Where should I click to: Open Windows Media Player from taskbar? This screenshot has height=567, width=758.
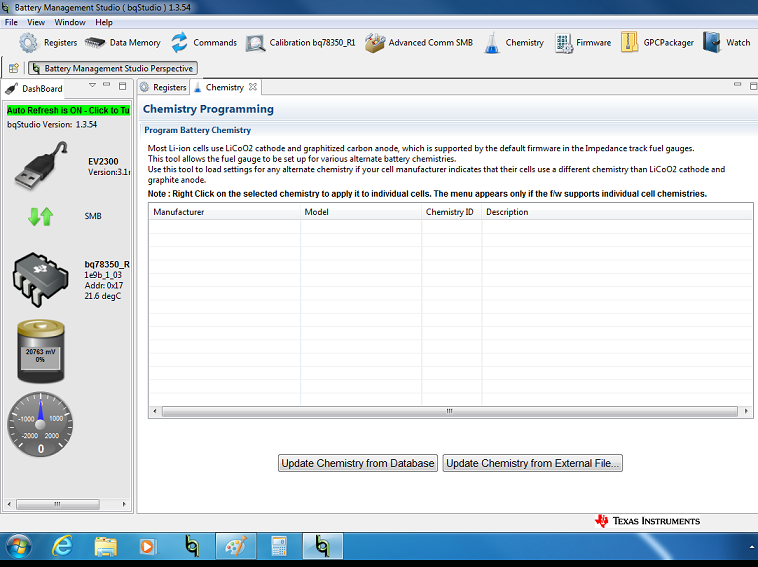point(147,547)
